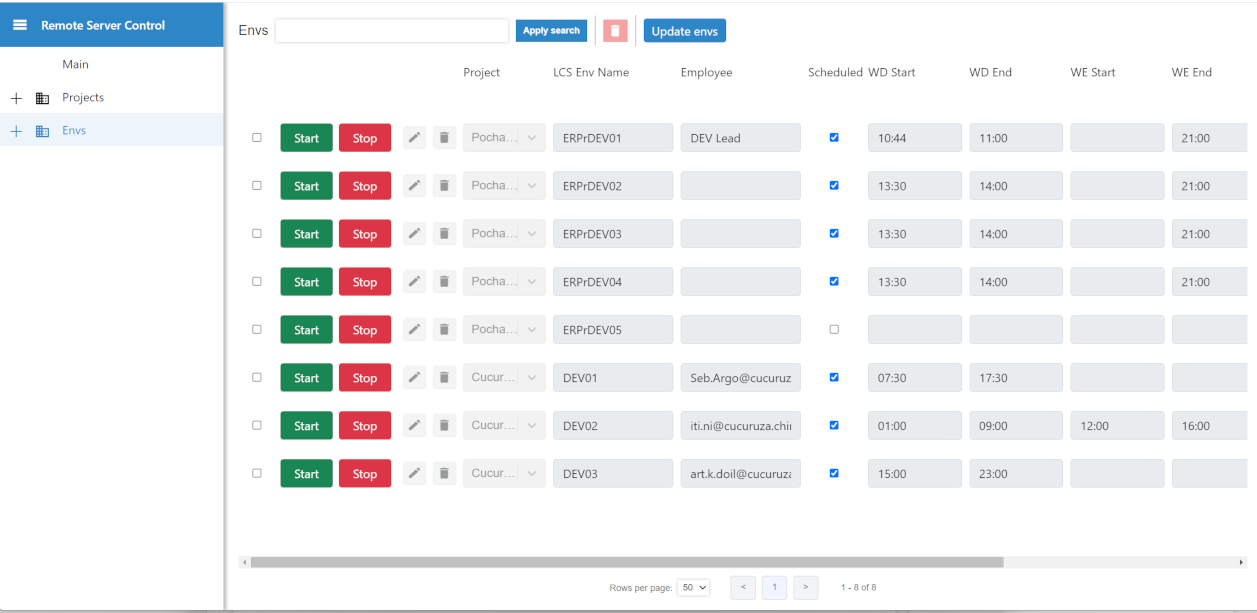Delete the ERPrDEV03 row via trash icon
Screen dimensions: 1257x613
pyautogui.click(x=444, y=234)
